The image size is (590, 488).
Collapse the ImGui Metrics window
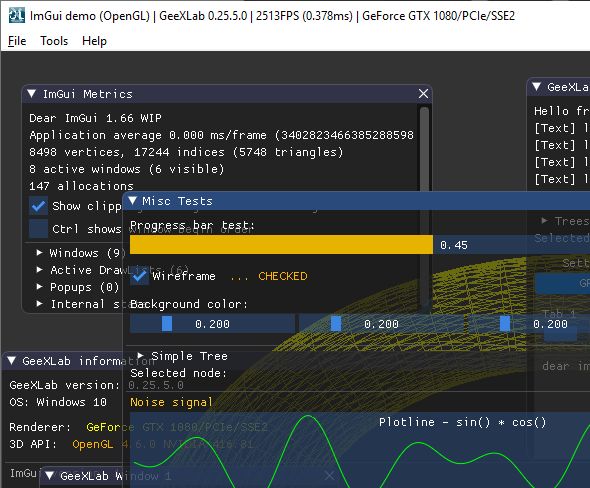pos(32,94)
